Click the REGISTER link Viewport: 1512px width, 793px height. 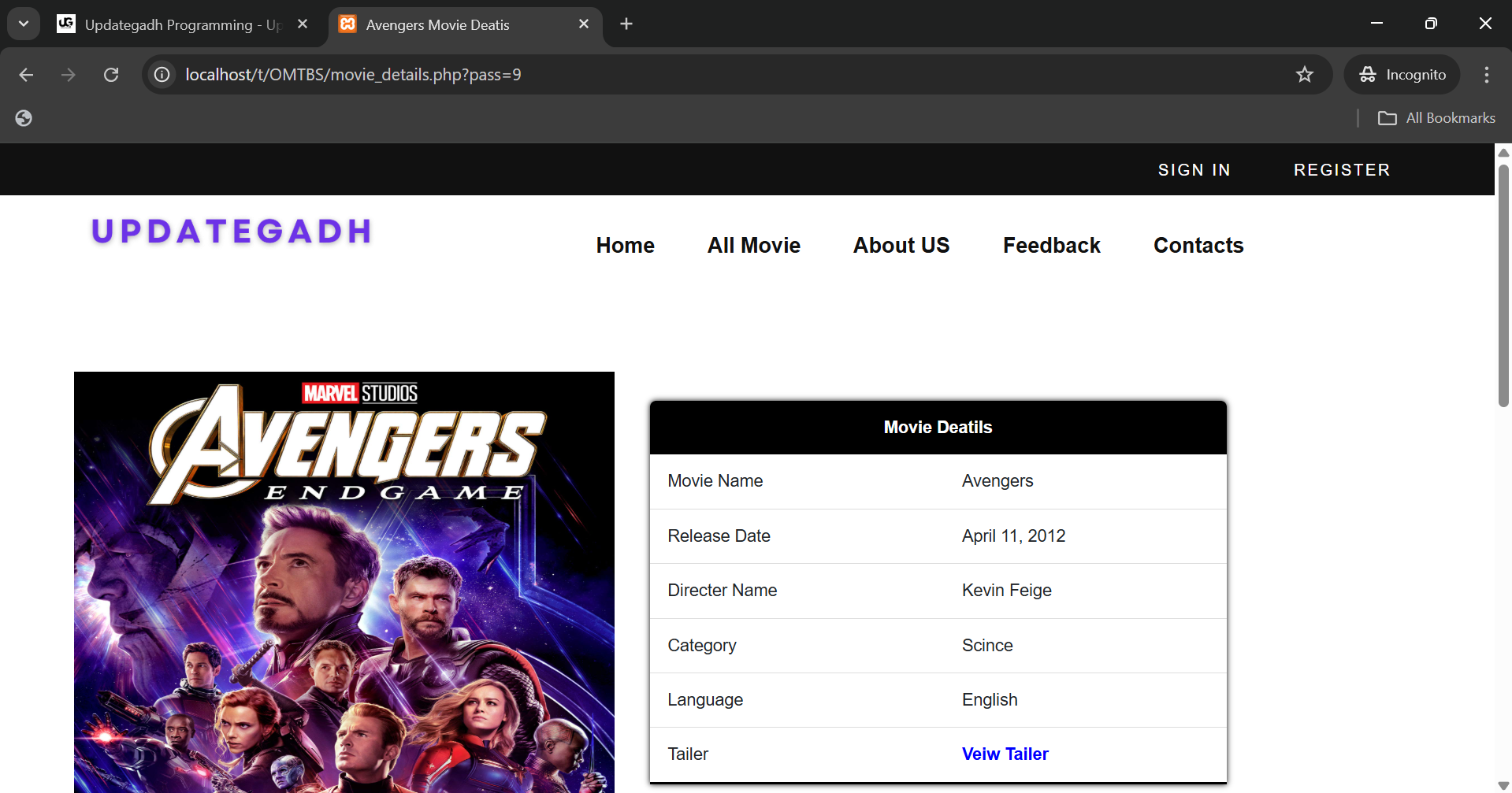click(1342, 170)
